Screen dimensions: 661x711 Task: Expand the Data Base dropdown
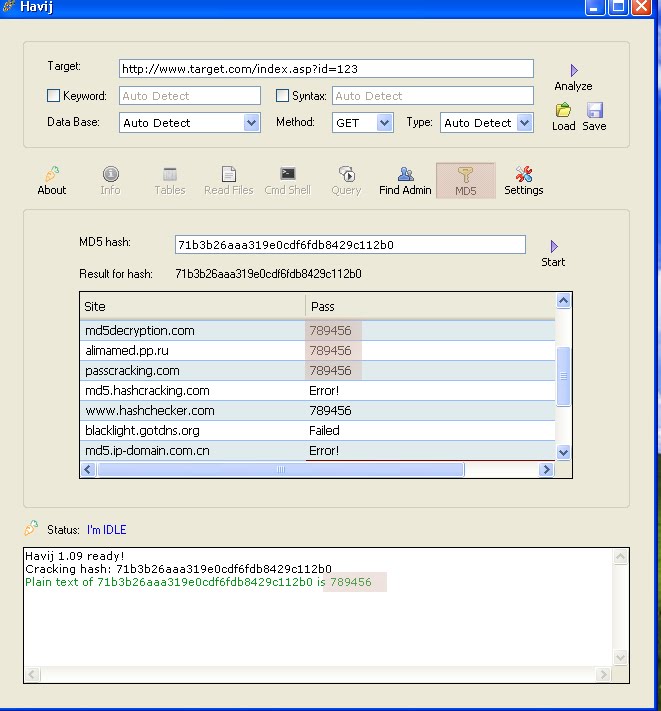252,122
